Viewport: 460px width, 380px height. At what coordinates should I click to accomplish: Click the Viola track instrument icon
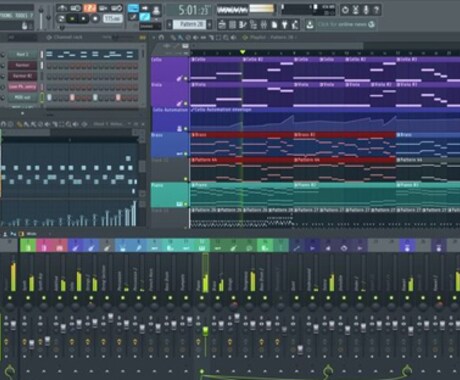pyautogui.click(x=179, y=104)
